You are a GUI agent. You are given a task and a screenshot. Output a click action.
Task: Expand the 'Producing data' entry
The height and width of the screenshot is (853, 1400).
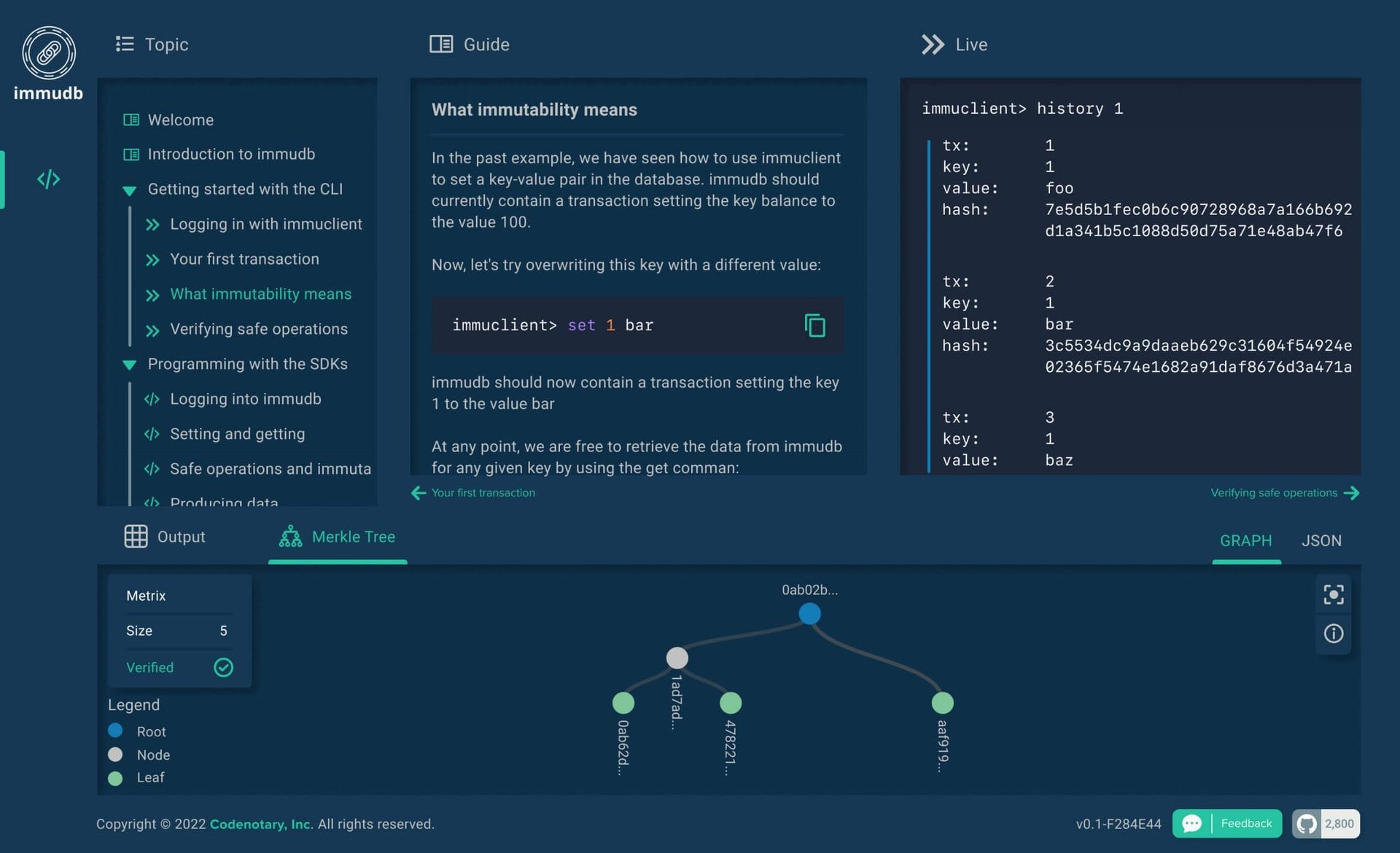pos(223,503)
